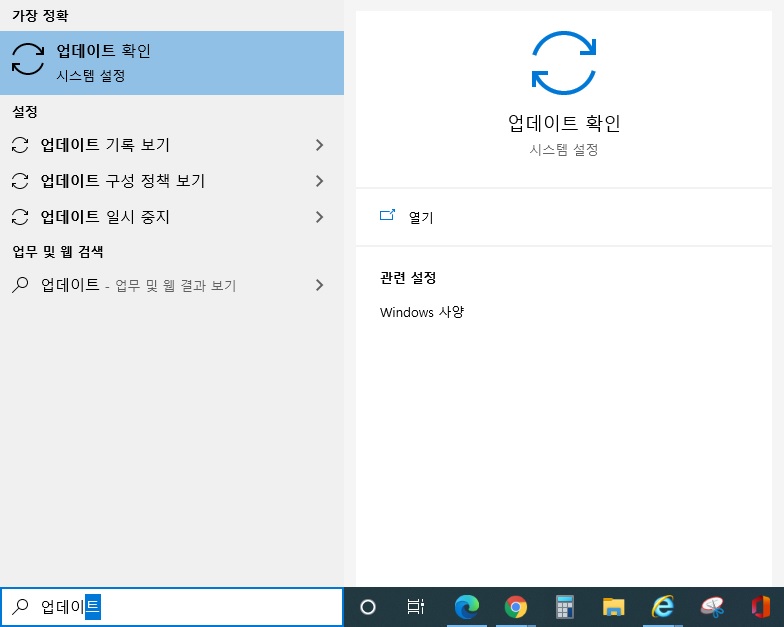Click 시스템 설정 subtitle in preview pane
This screenshot has height=627, width=784.
tap(564, 150)
